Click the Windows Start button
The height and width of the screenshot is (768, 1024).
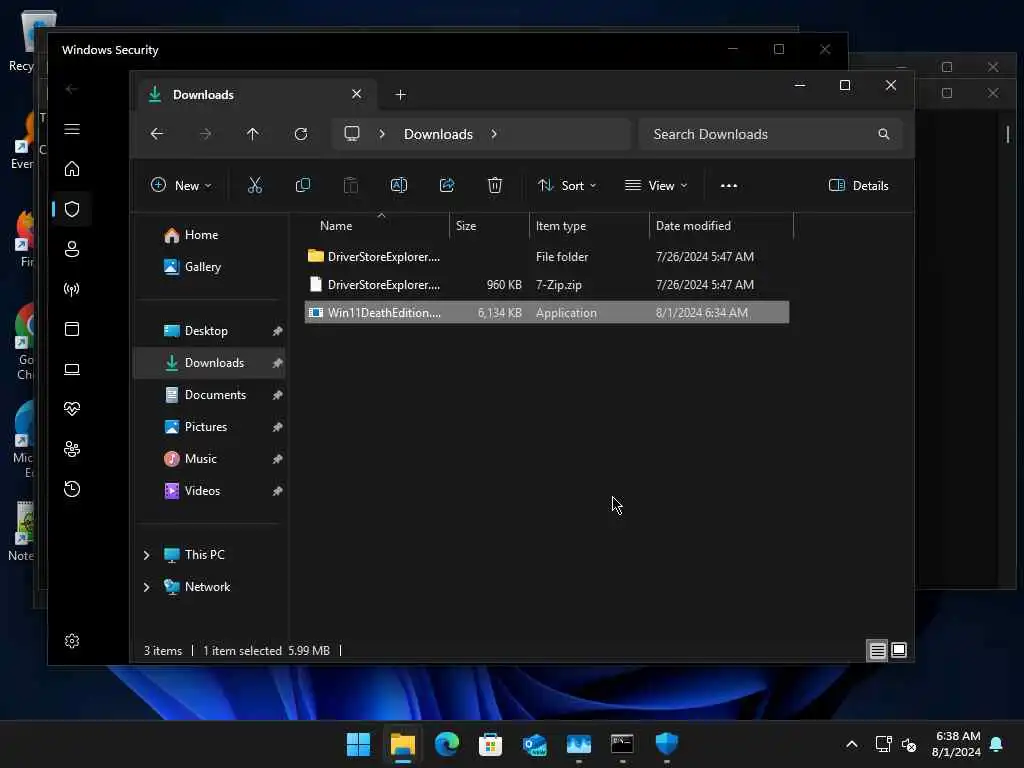[x=358, y=744]
